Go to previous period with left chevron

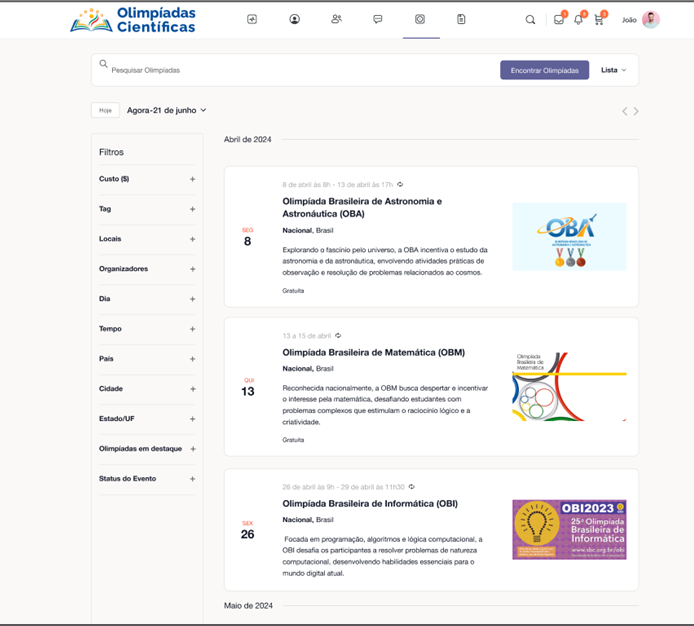[x=625, y=111]
